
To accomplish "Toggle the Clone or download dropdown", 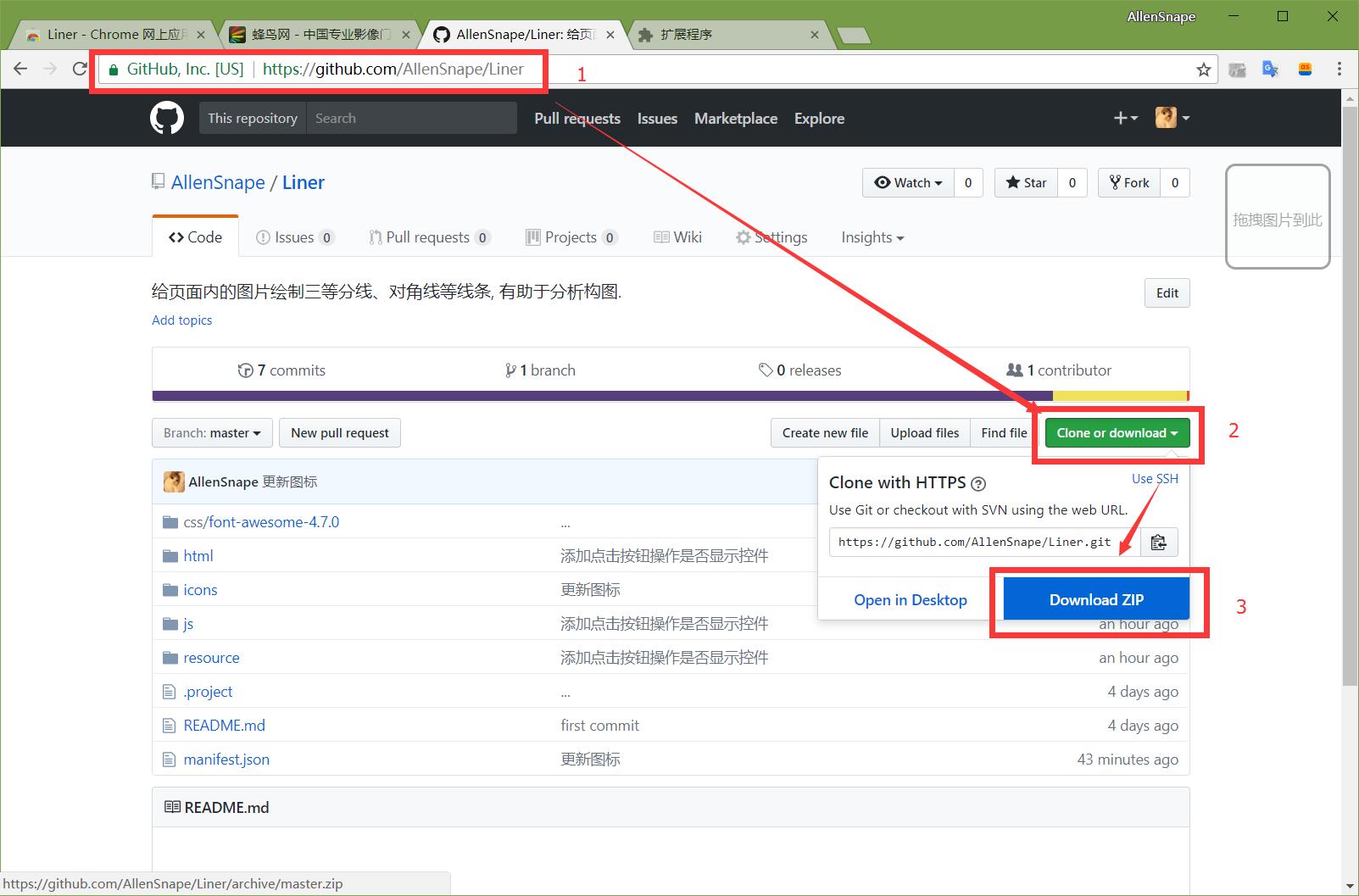I will coord(1117,433).
